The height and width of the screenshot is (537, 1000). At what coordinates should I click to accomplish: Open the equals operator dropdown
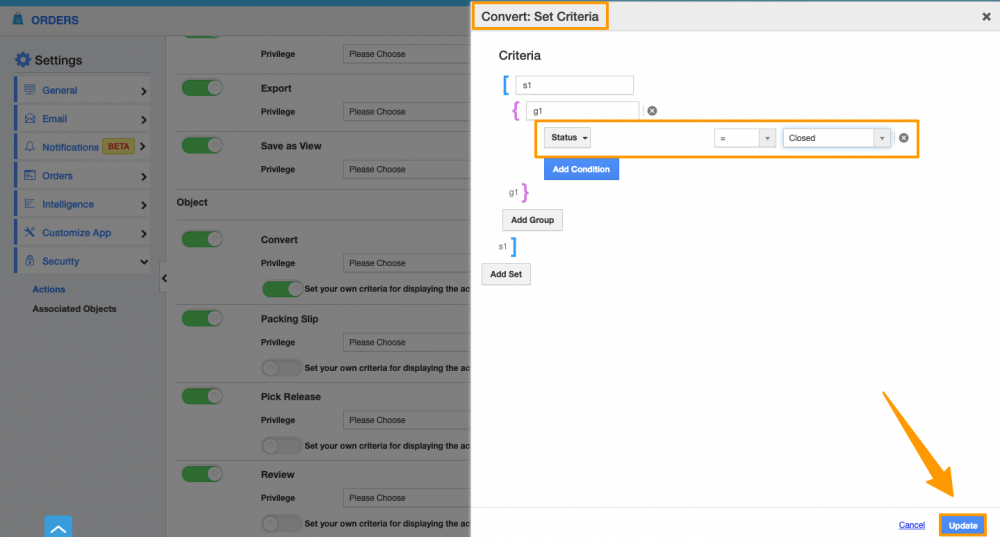click(745, 138)
